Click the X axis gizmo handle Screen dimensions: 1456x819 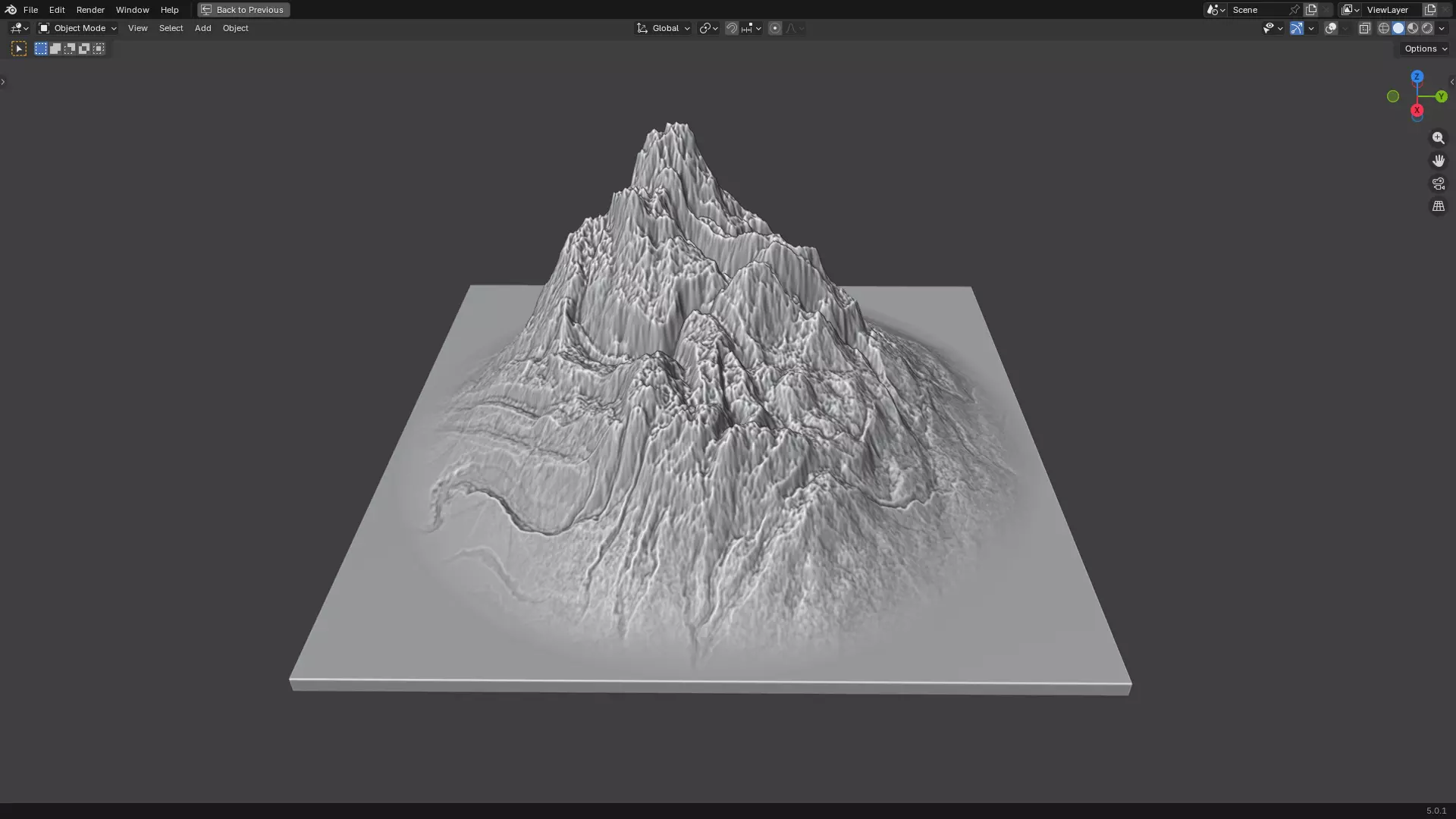coord(1417,111)
